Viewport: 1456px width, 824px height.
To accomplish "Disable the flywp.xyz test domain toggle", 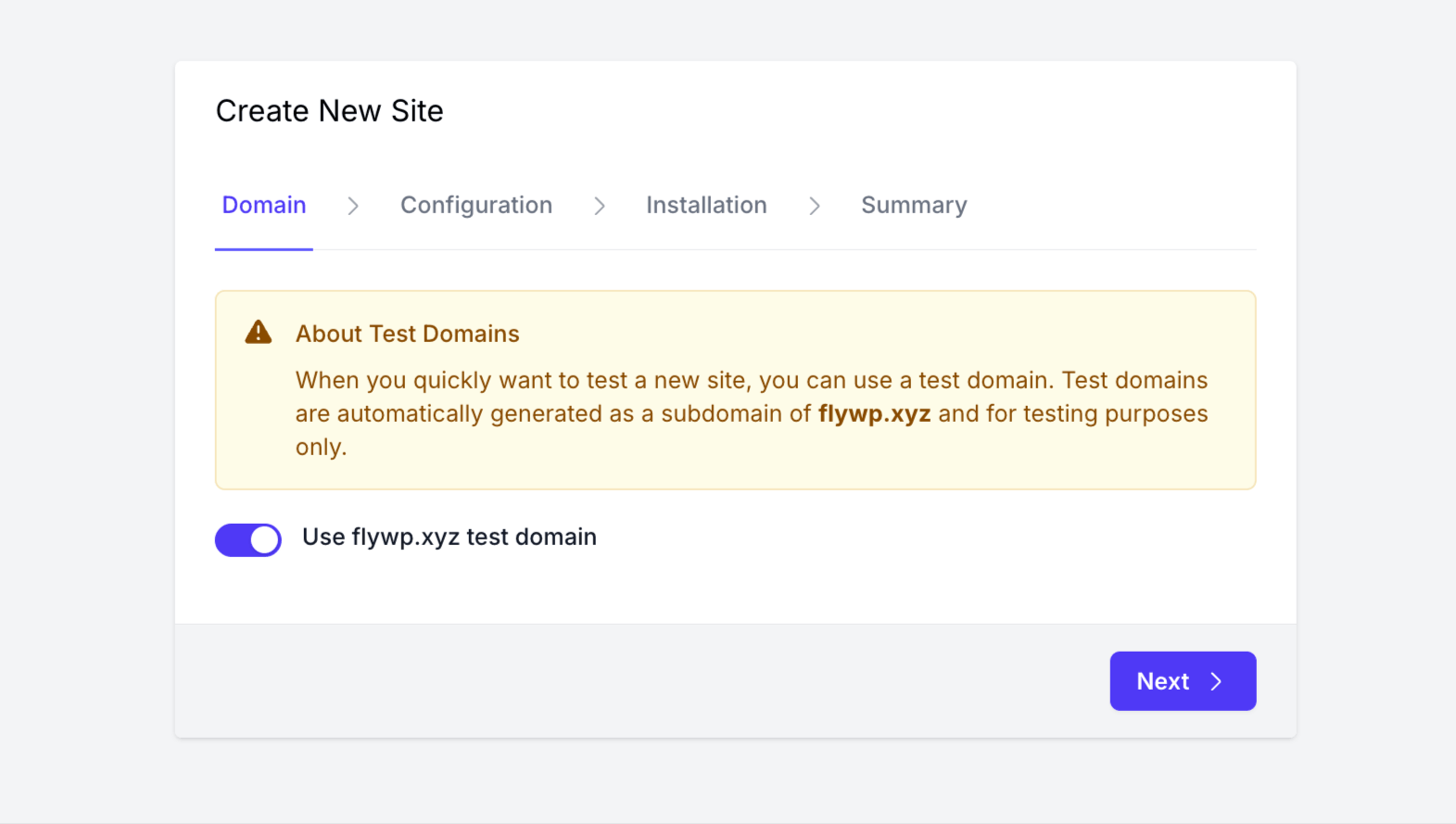I will [x=248, y=539].
